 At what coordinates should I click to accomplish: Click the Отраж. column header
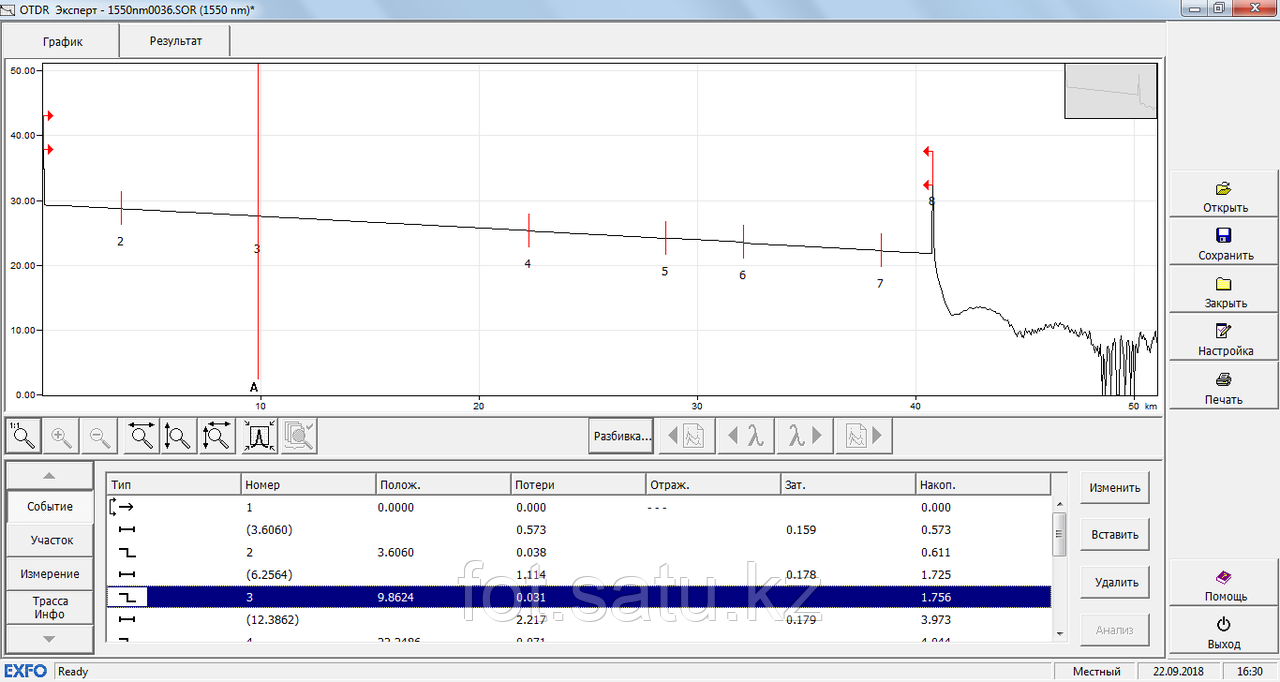pyautogui.click(x=714, y=485)
